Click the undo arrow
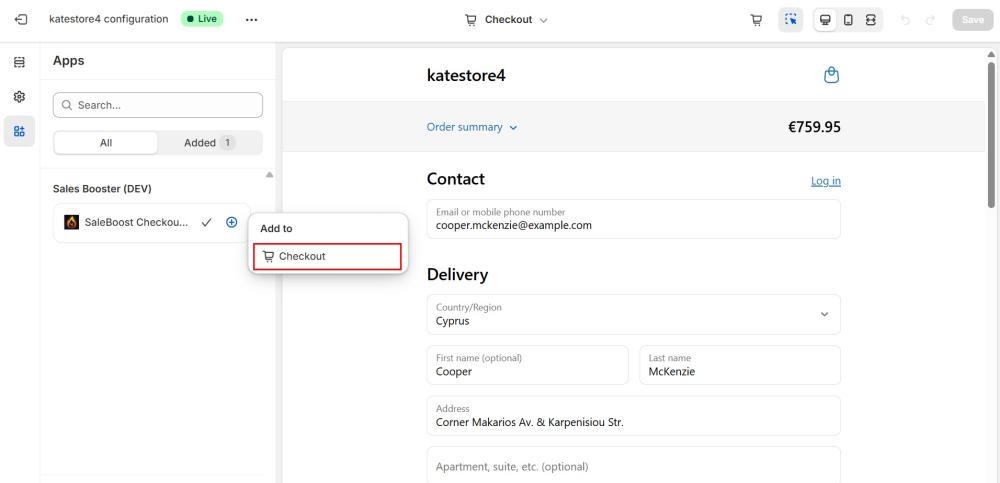Image resolution: width=1000 pixels, height=483 pixels. tap(905, 20)
